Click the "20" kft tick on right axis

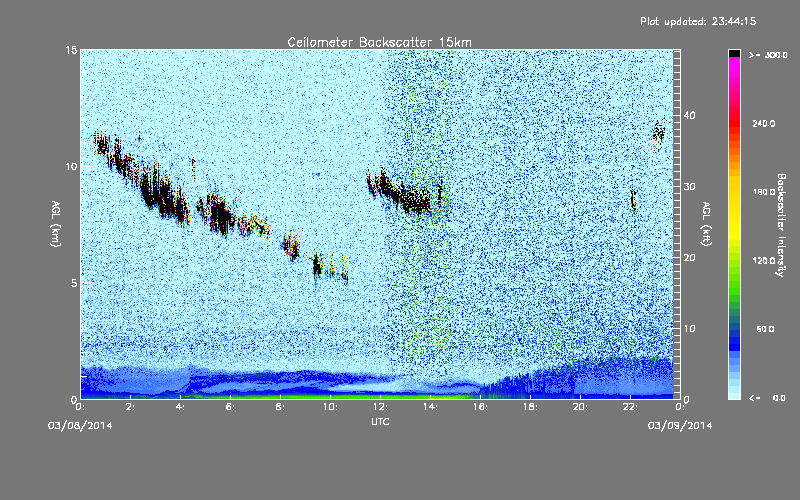coord(689,258)
